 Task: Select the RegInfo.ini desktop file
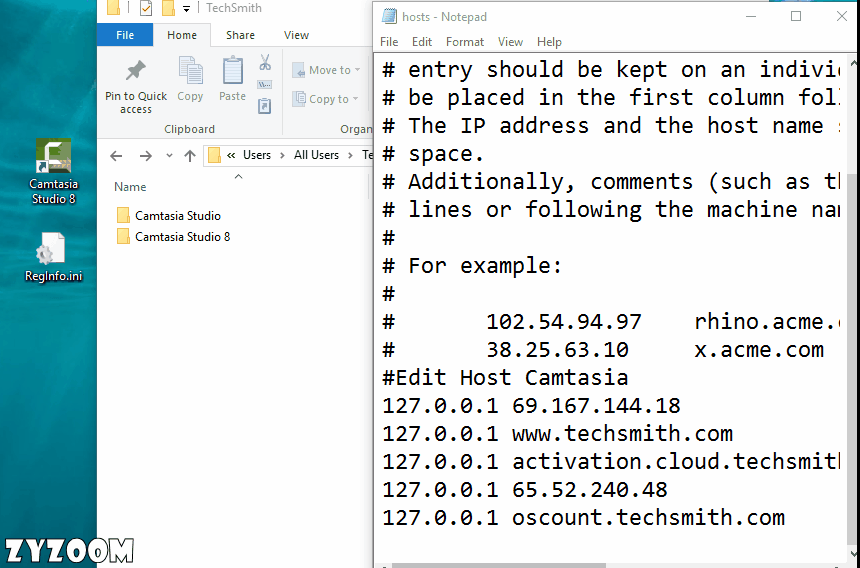(x=53, y=257)
